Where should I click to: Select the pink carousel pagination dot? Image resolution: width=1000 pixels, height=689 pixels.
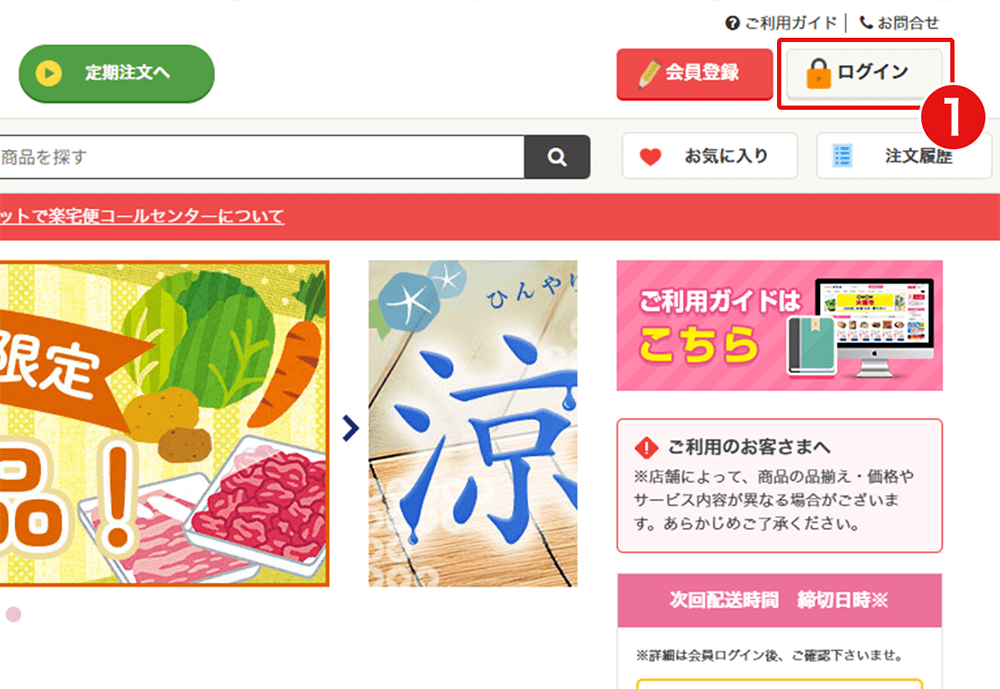[x=13, y=614]
